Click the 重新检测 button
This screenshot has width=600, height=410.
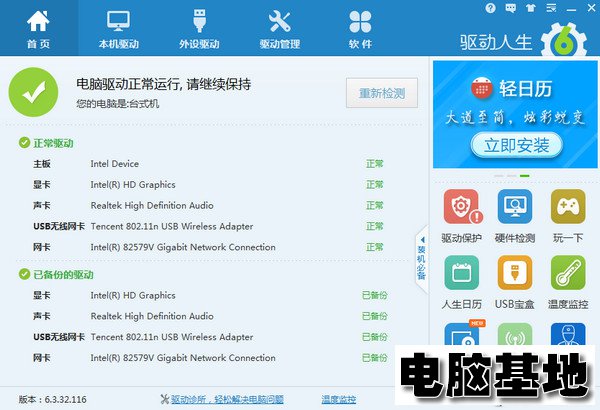tap(382, 93)
